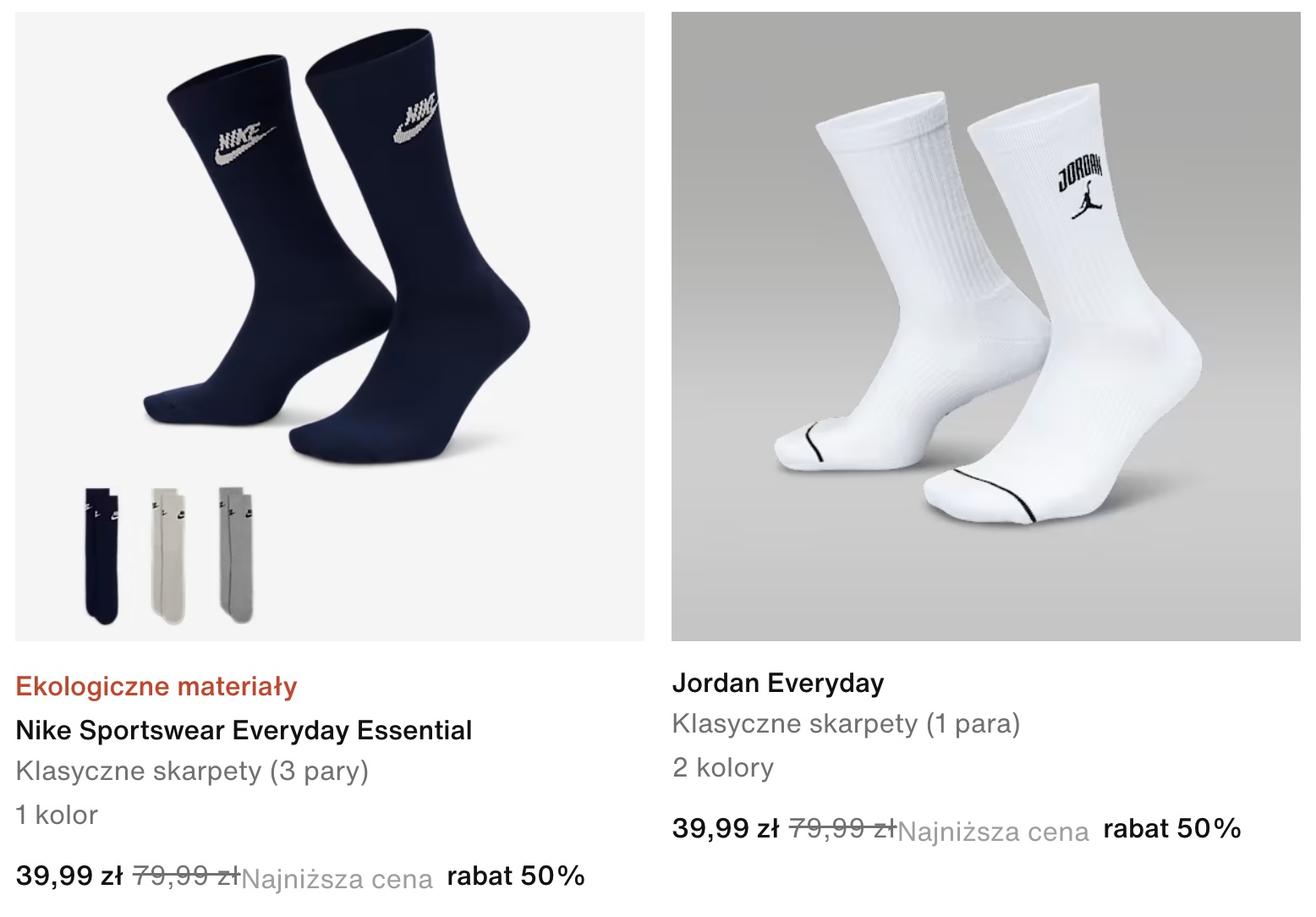Click the rabat 50% label on Nike card
Viewport: 1316px width, 917px height.
pos(516,876)
